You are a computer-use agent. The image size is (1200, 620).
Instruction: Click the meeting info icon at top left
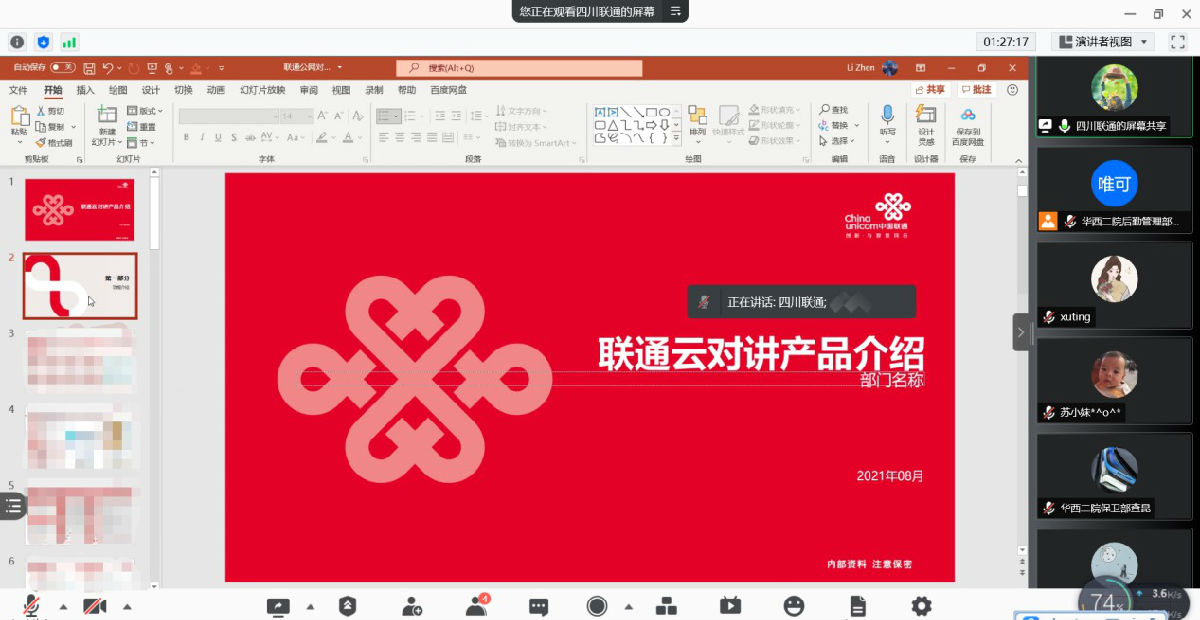pos(17,42)
